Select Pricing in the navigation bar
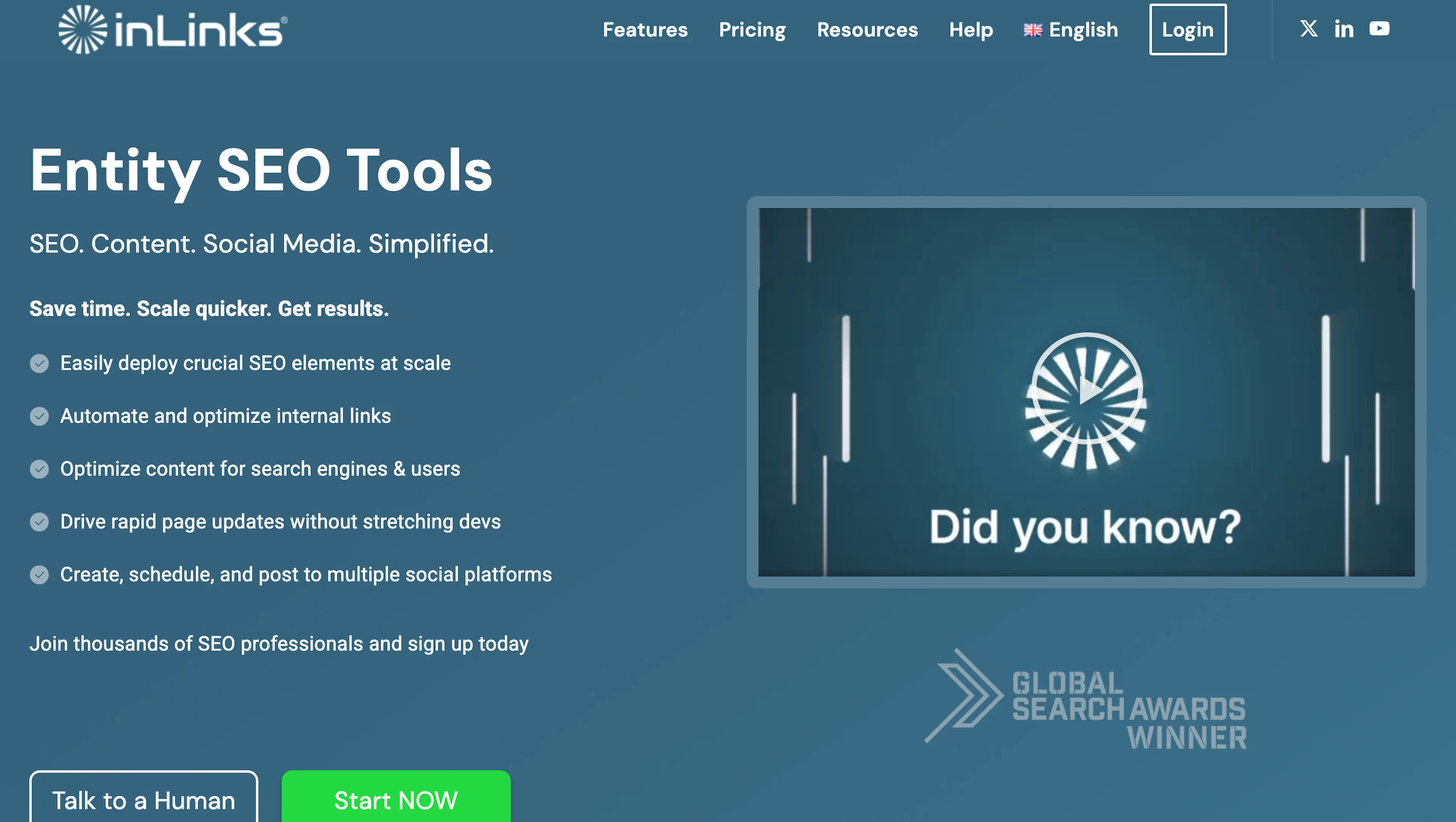This screenshot has width=1456, height=822. (752, 30)
